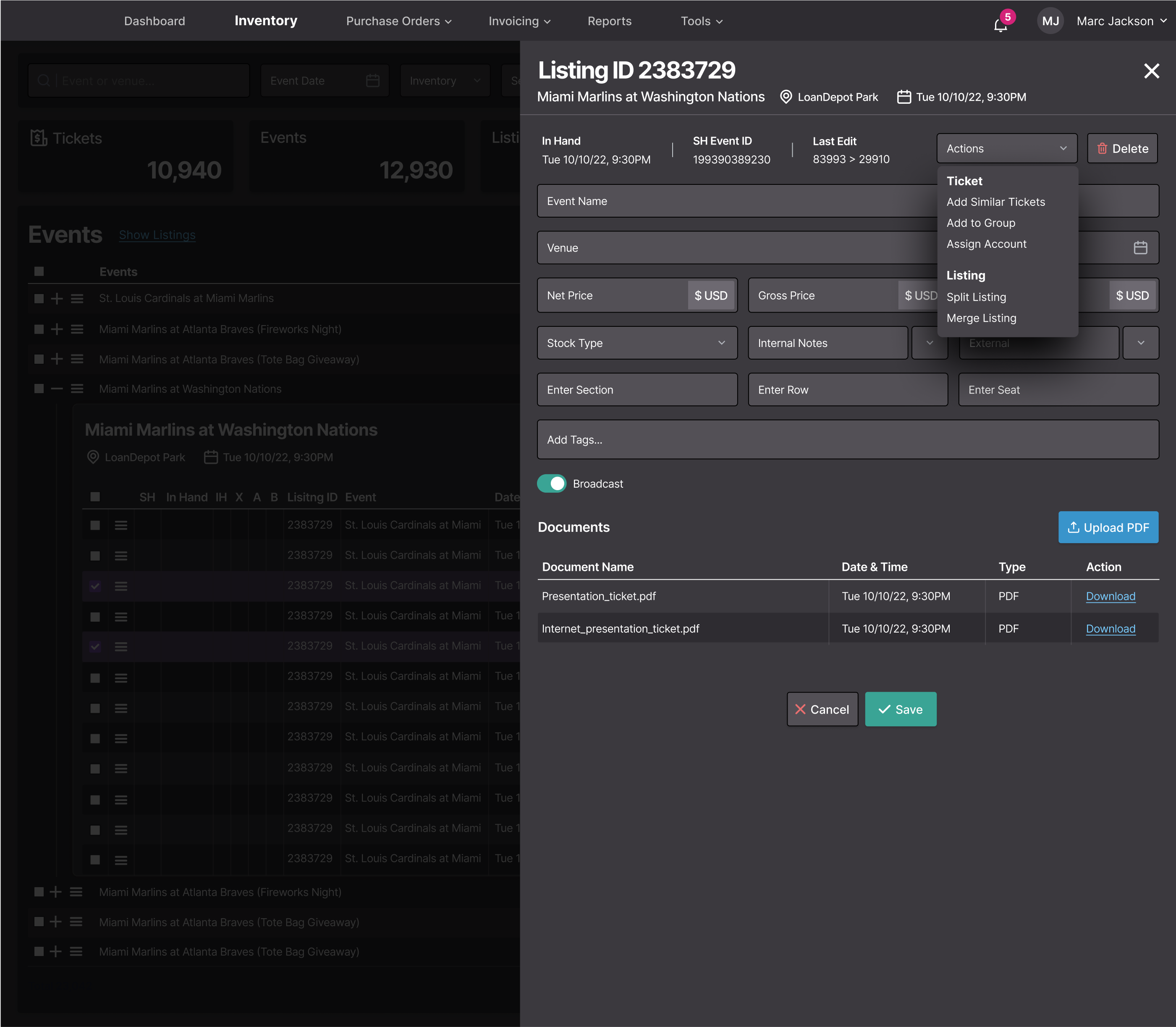
Task: Click the Save button
Action: coord(901,709)
